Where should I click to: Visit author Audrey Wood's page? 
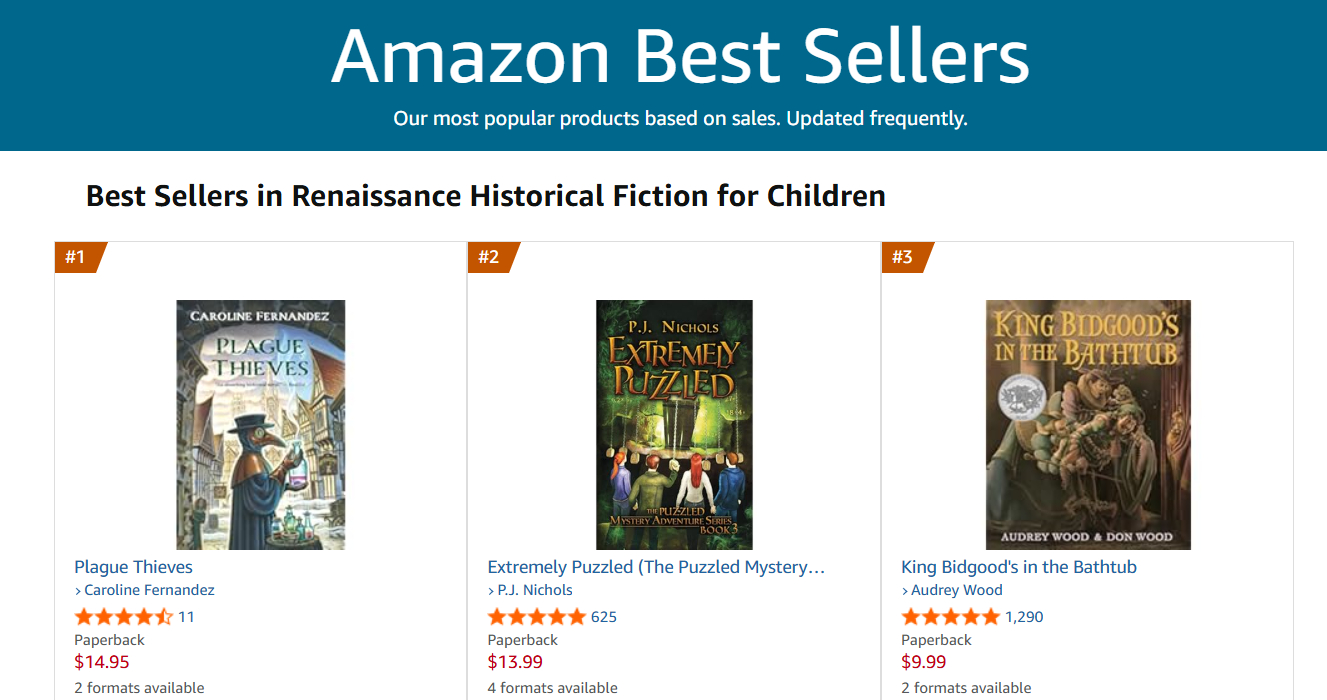pyautogui.click(x=956, y=590)
